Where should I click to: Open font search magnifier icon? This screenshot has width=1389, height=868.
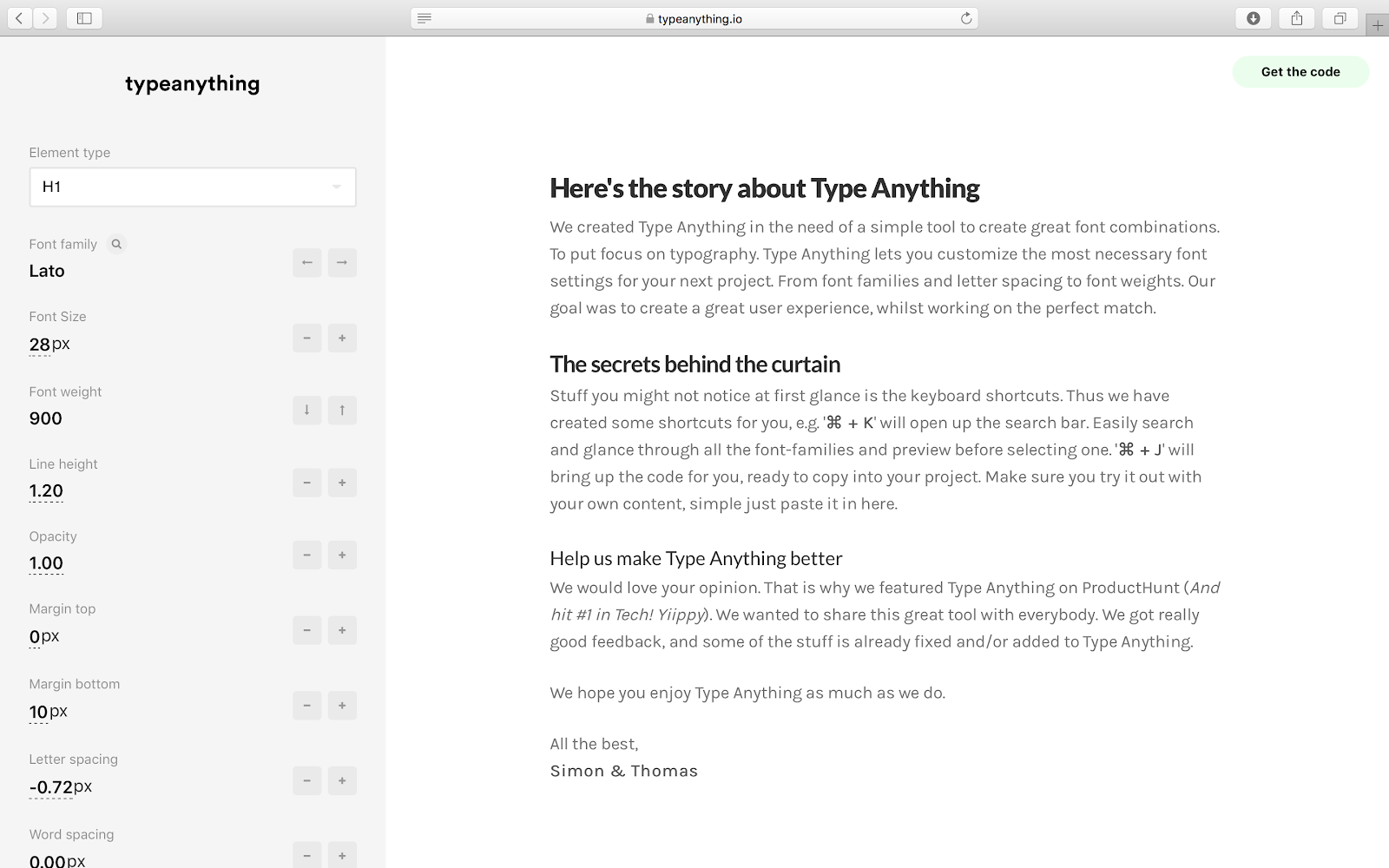coord(116,244)
